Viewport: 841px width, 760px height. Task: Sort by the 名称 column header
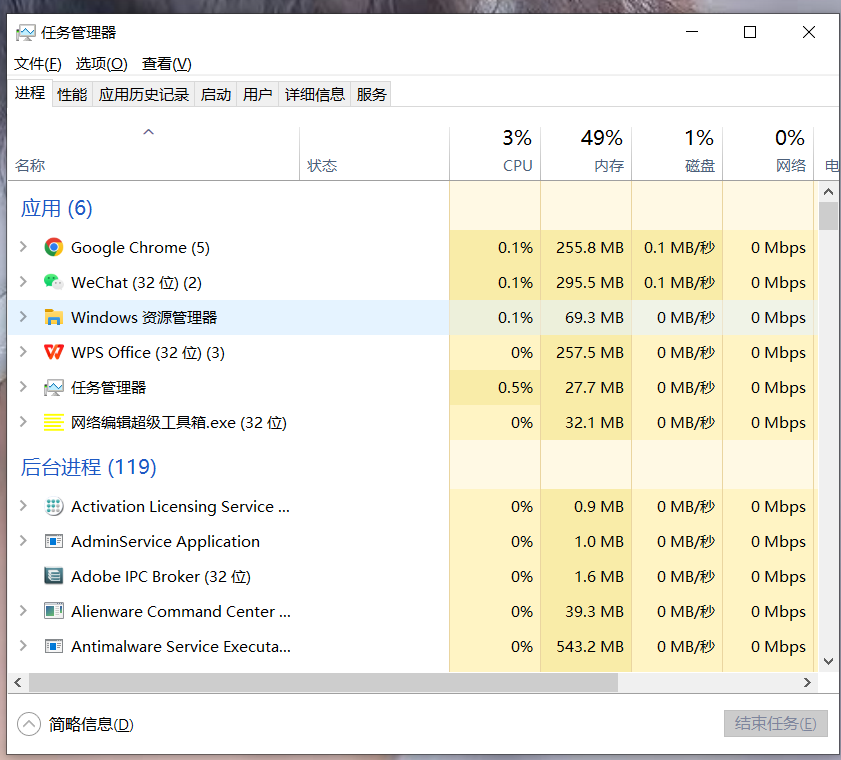pyautogui.click(x=153, y=153)
